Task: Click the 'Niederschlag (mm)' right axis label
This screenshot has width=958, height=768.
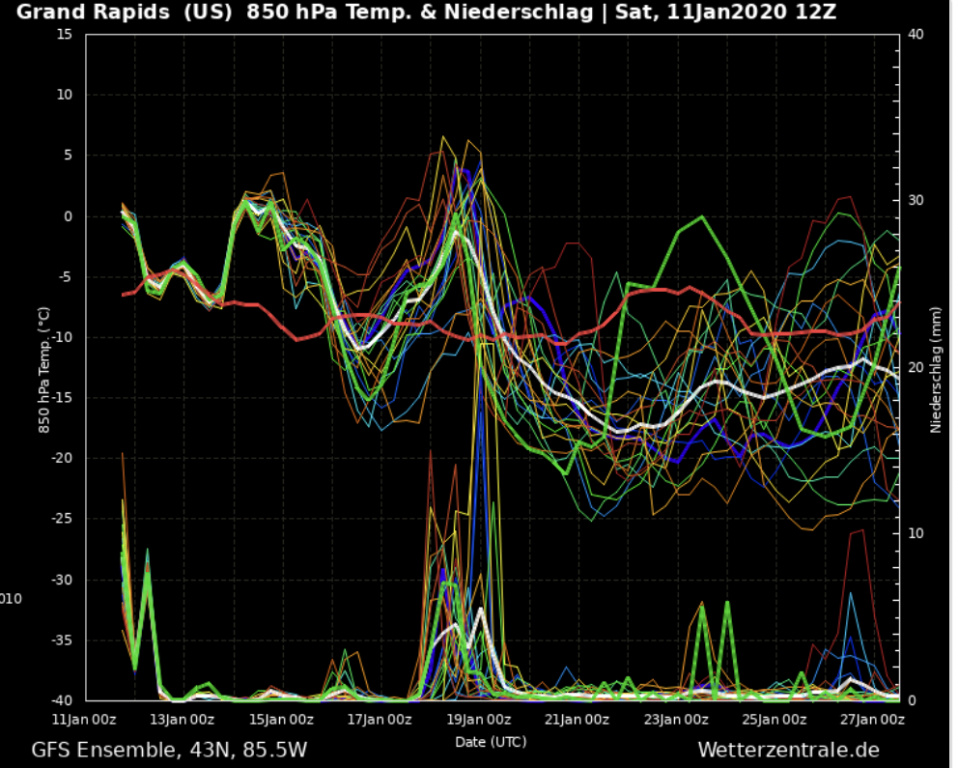Action: [x=936, y=369]
